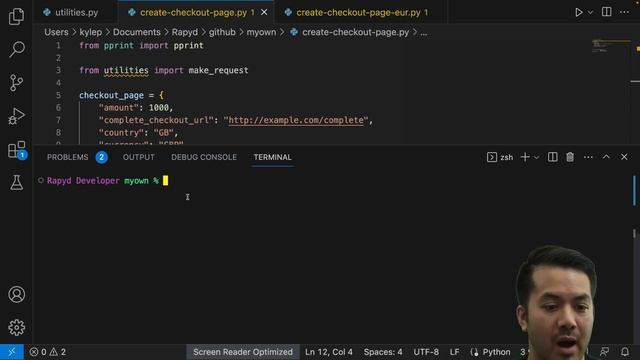Screen dimensions: 640x360
Task: Open terminal panel More Actions ellipsis
Action: coord(588,157)
